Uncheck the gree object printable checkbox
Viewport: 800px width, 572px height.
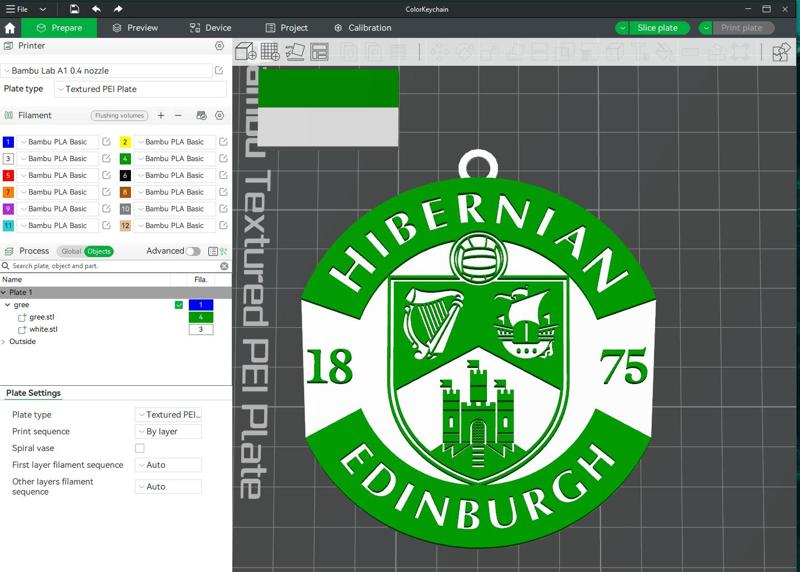tap(179, 305)
